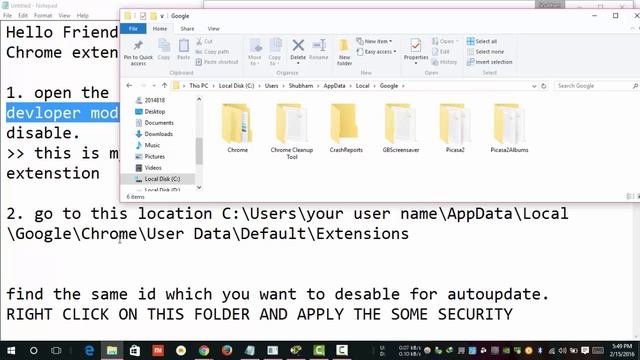Open the Open dropdown in ribbon

pyautogui.click(x=445, y=41)
